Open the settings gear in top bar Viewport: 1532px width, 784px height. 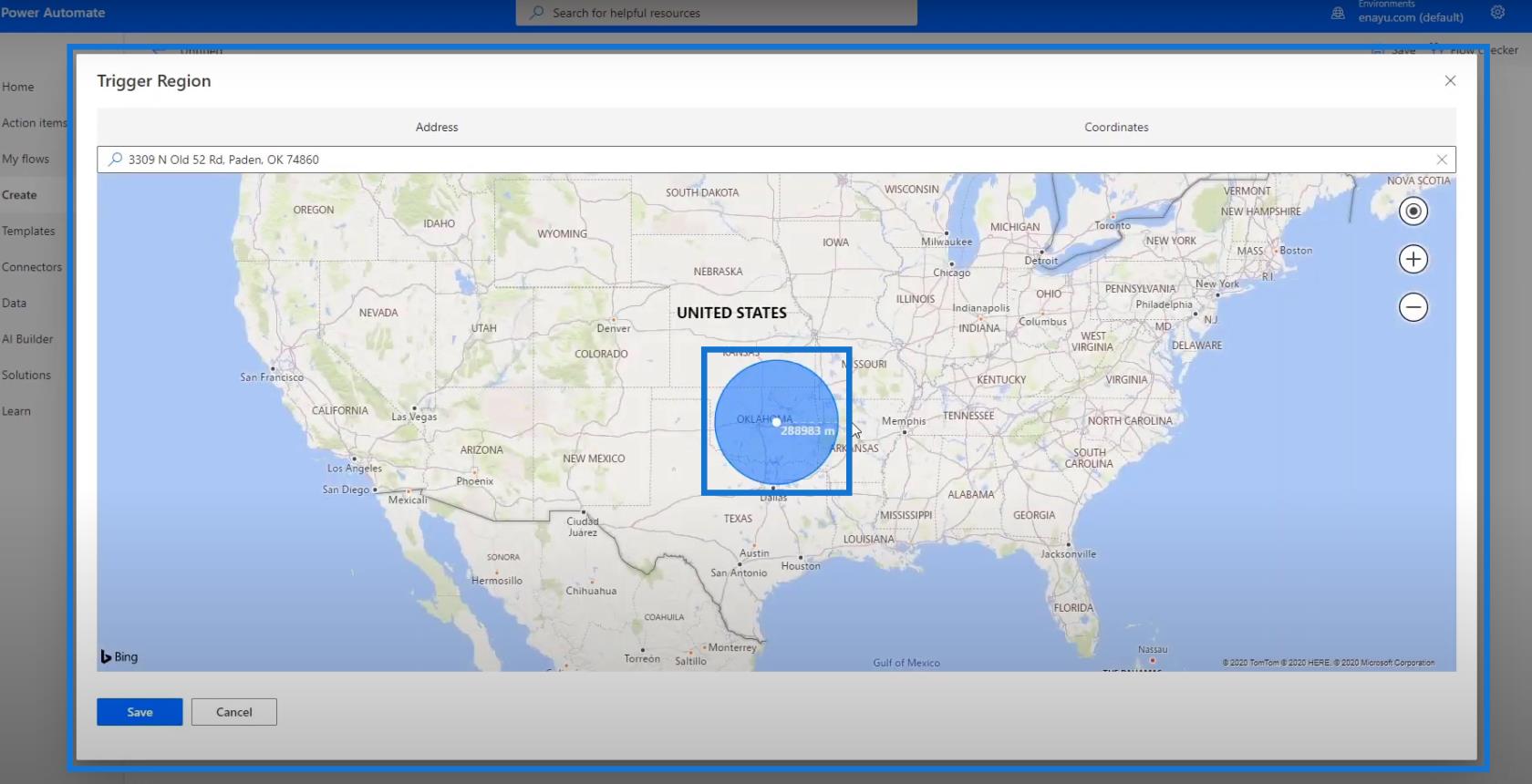coord(1497,13)
